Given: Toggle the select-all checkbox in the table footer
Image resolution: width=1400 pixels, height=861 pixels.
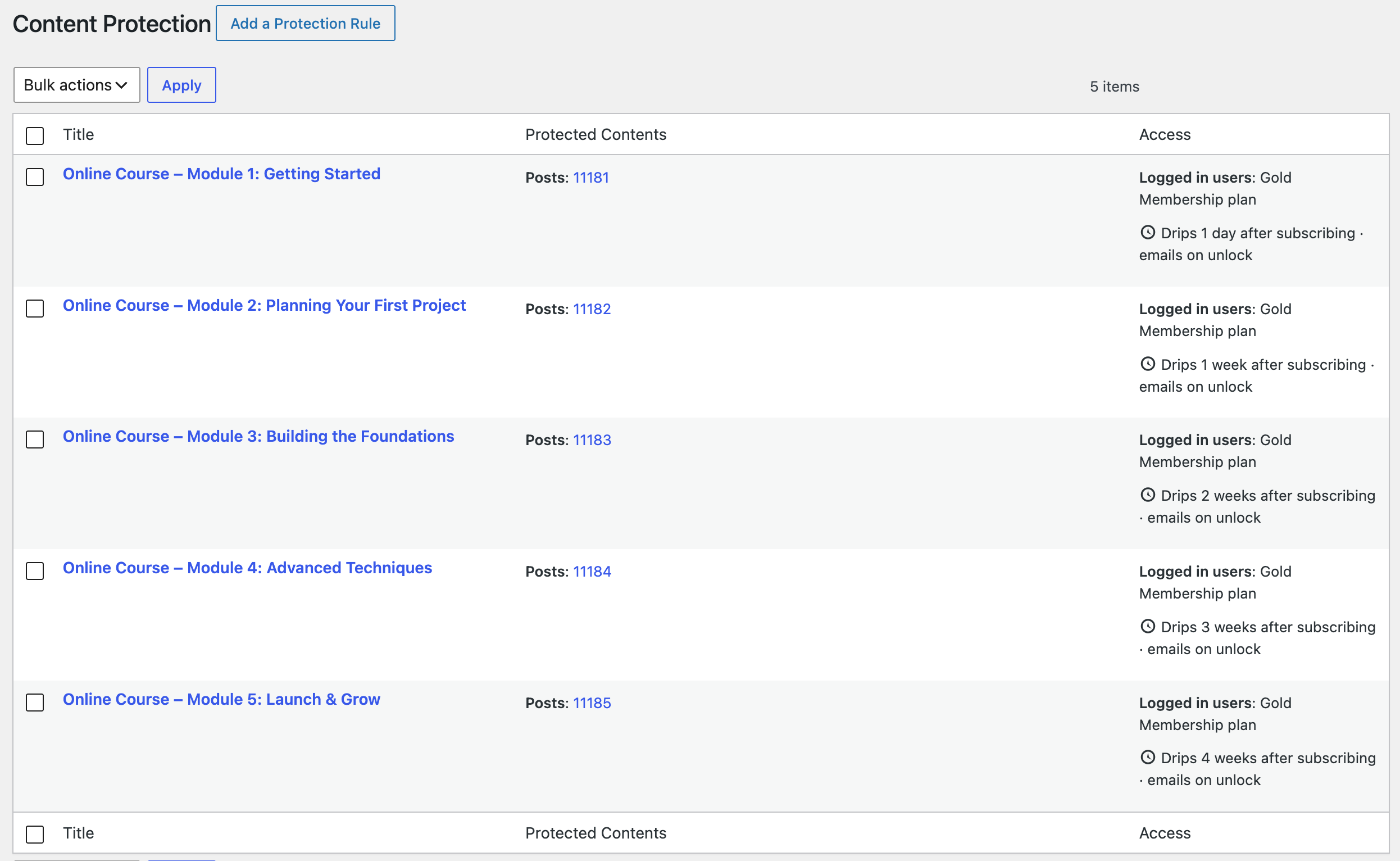Looking at the screenshot, I should 35,834.
